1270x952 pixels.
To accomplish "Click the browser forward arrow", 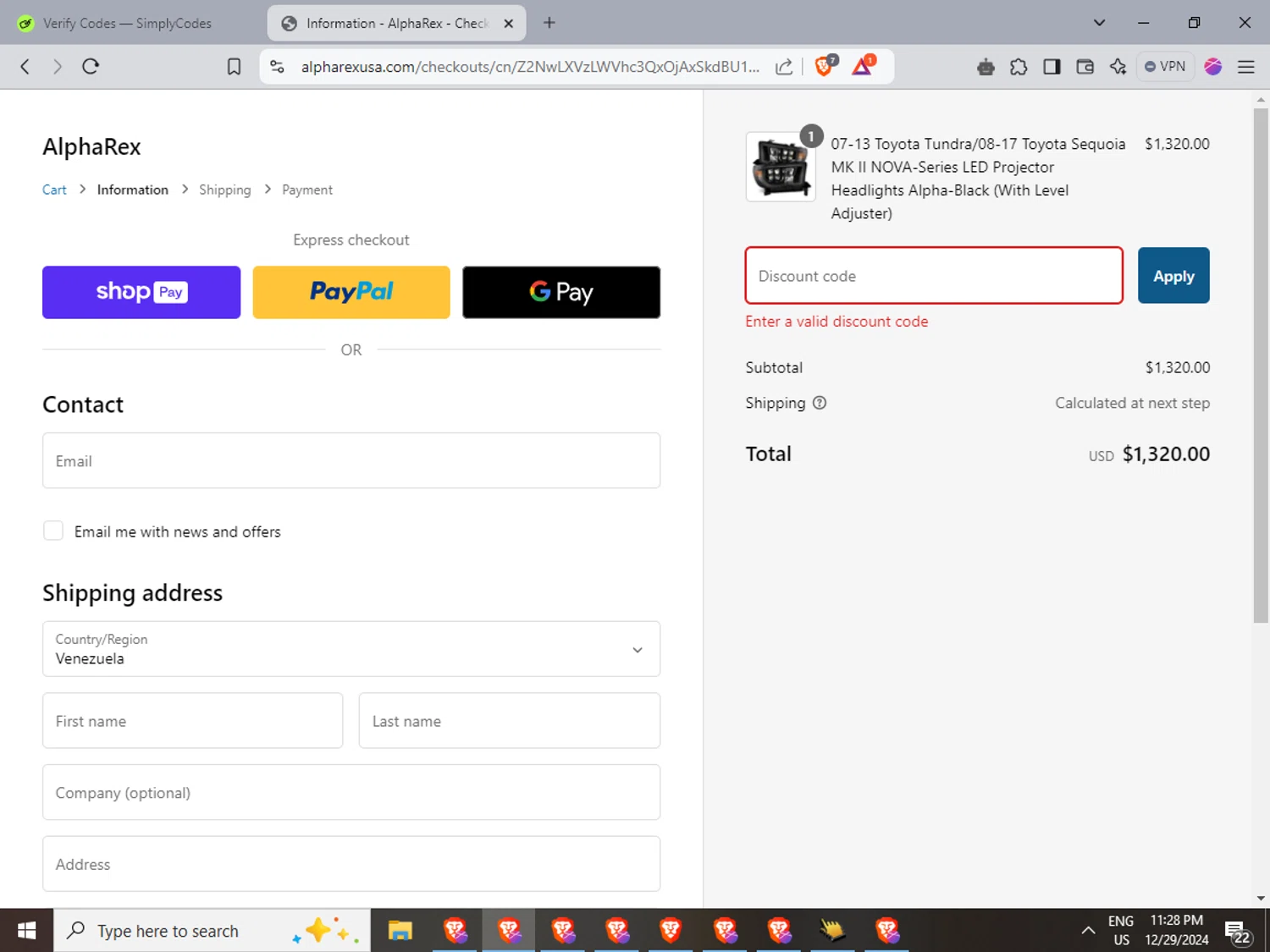I will point(58,67).
